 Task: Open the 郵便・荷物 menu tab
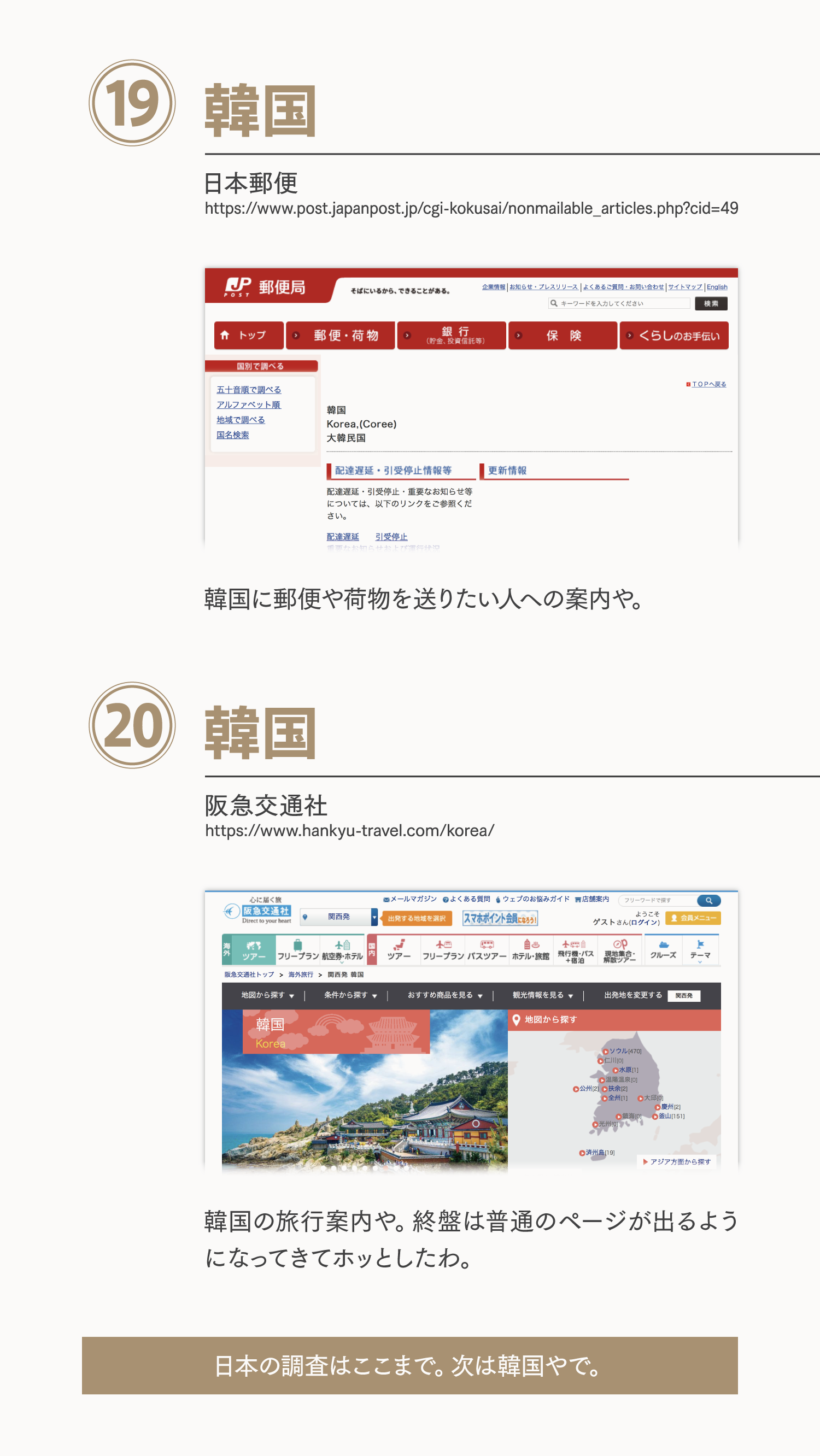[x=341, y=335]
